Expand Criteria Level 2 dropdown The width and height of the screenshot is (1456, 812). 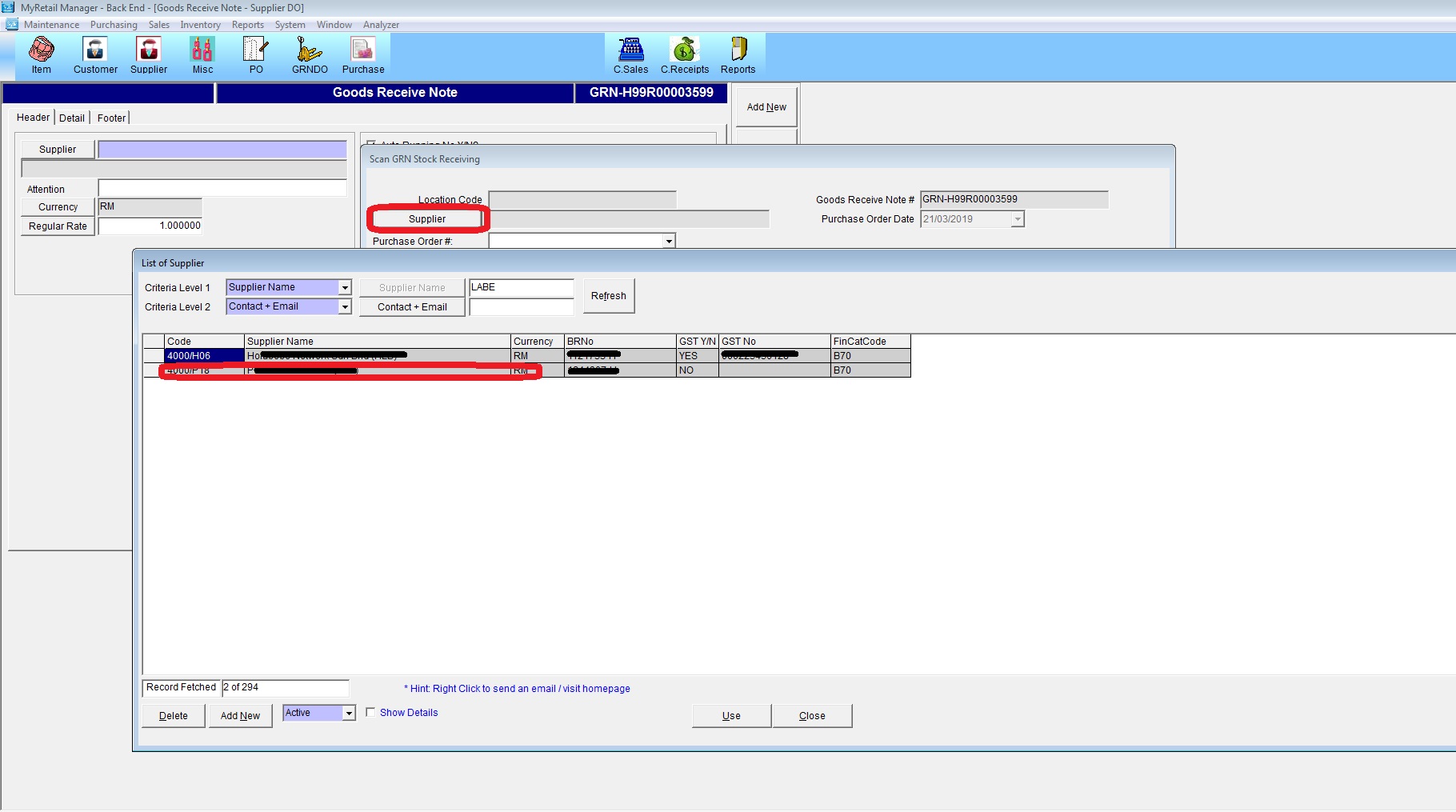[x=345, y=306]
